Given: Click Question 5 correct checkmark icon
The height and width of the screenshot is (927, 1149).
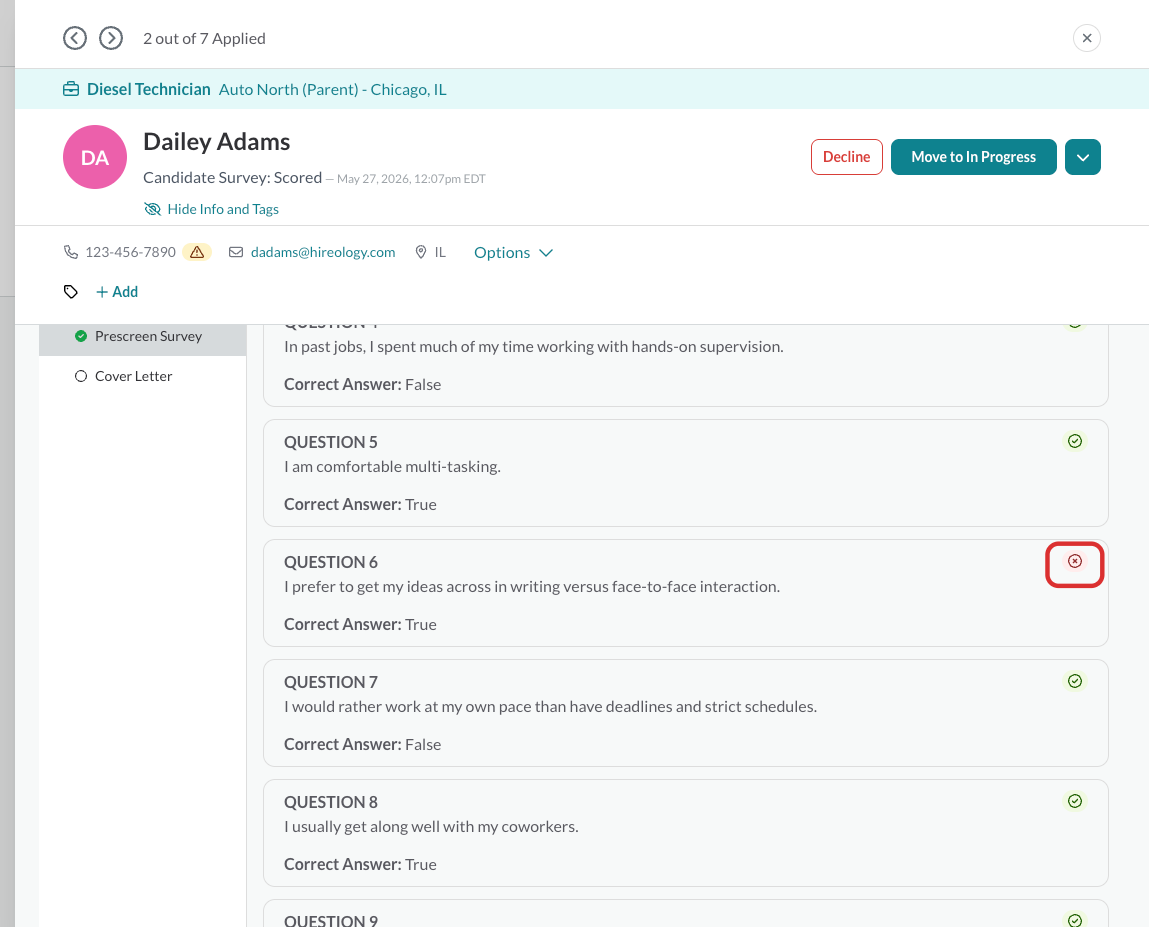Looking at the screenshot, I should point(1075,441).
